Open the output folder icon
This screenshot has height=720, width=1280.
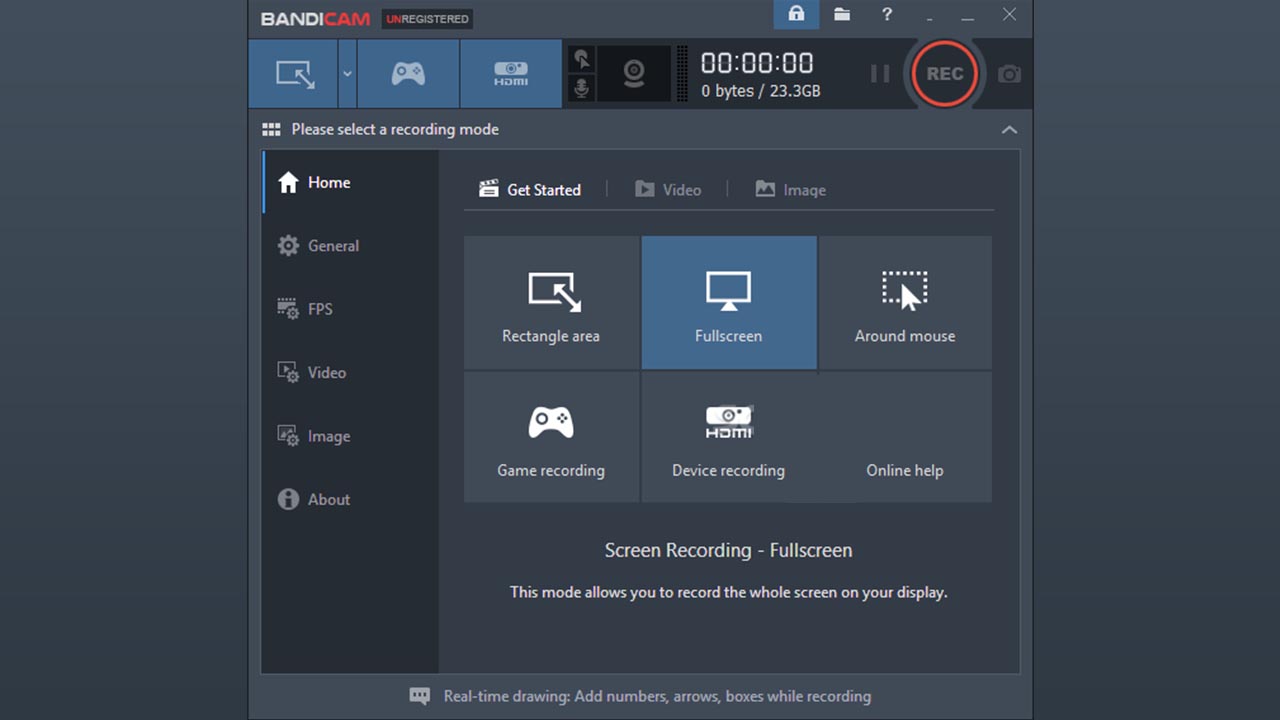pyautogui.click(x=841, y=15)
